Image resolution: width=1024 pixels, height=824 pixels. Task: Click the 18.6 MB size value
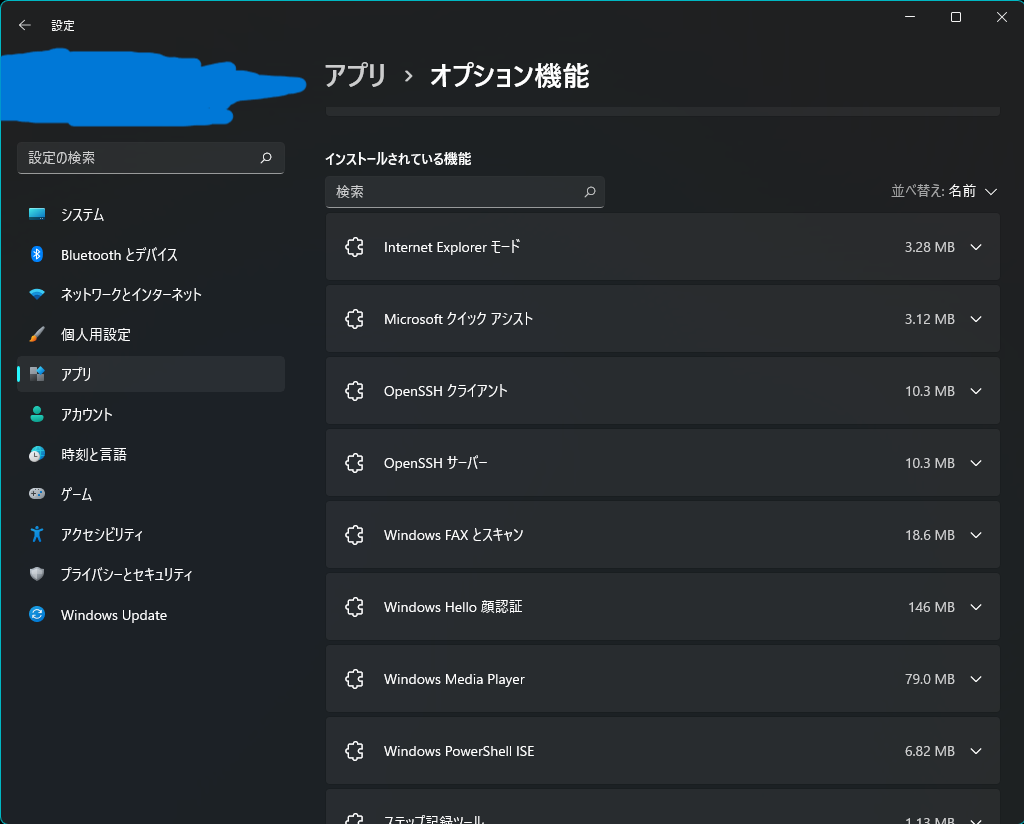[929, 535]
